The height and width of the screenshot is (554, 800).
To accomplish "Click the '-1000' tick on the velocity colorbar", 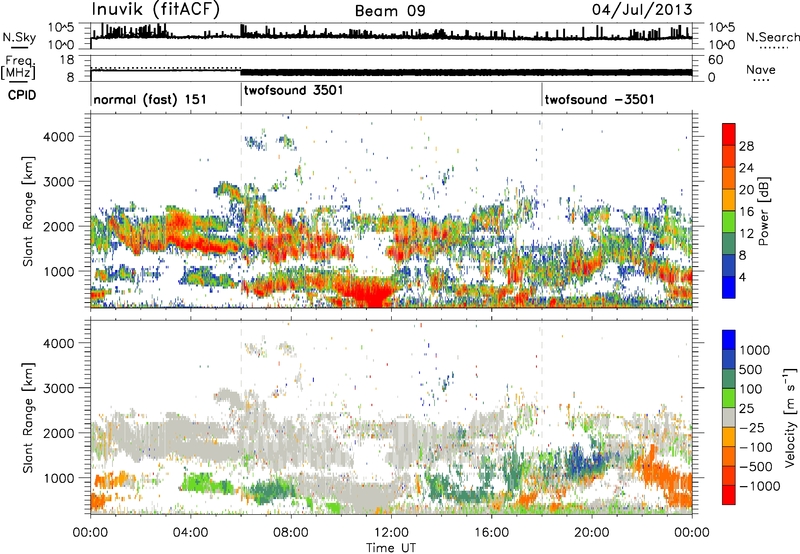I will 759,486.
